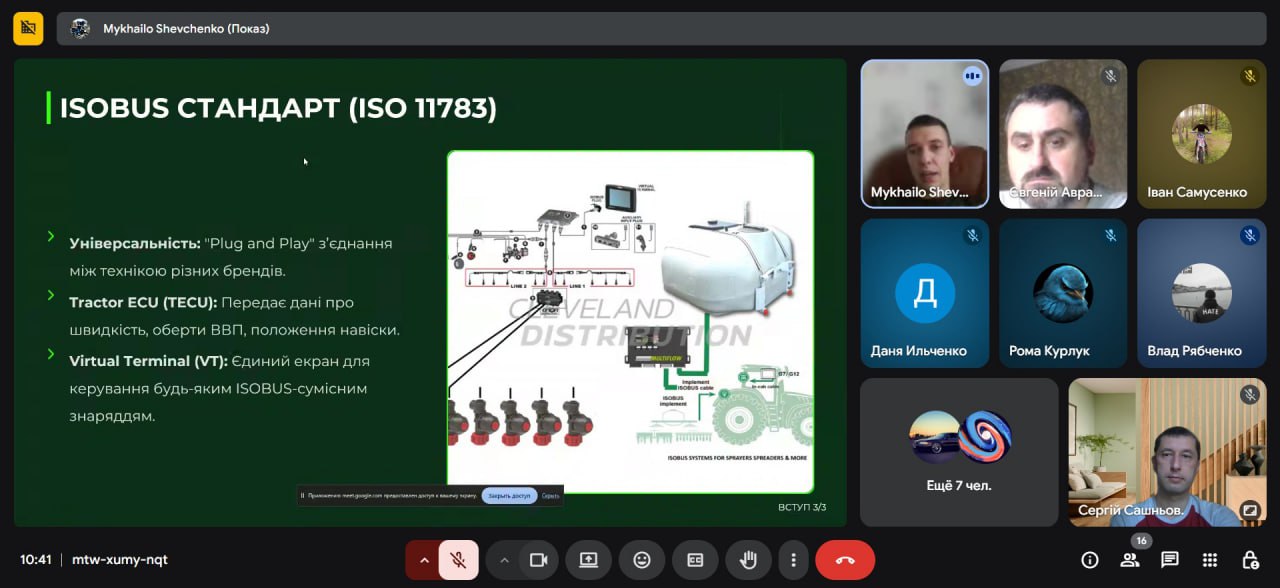Click the yellow presentation icon at top left
The height and width of the screenshot is (588, 1280).
click(x=28, y=28)
